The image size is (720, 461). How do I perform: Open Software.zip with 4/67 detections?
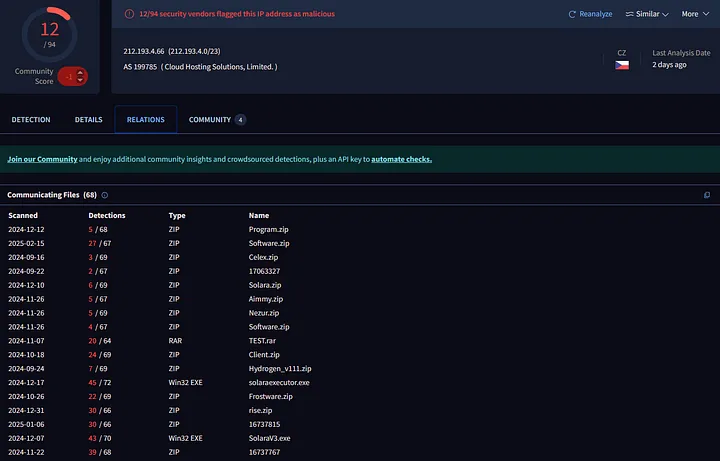pyautogui.click(x=269, y=327)
